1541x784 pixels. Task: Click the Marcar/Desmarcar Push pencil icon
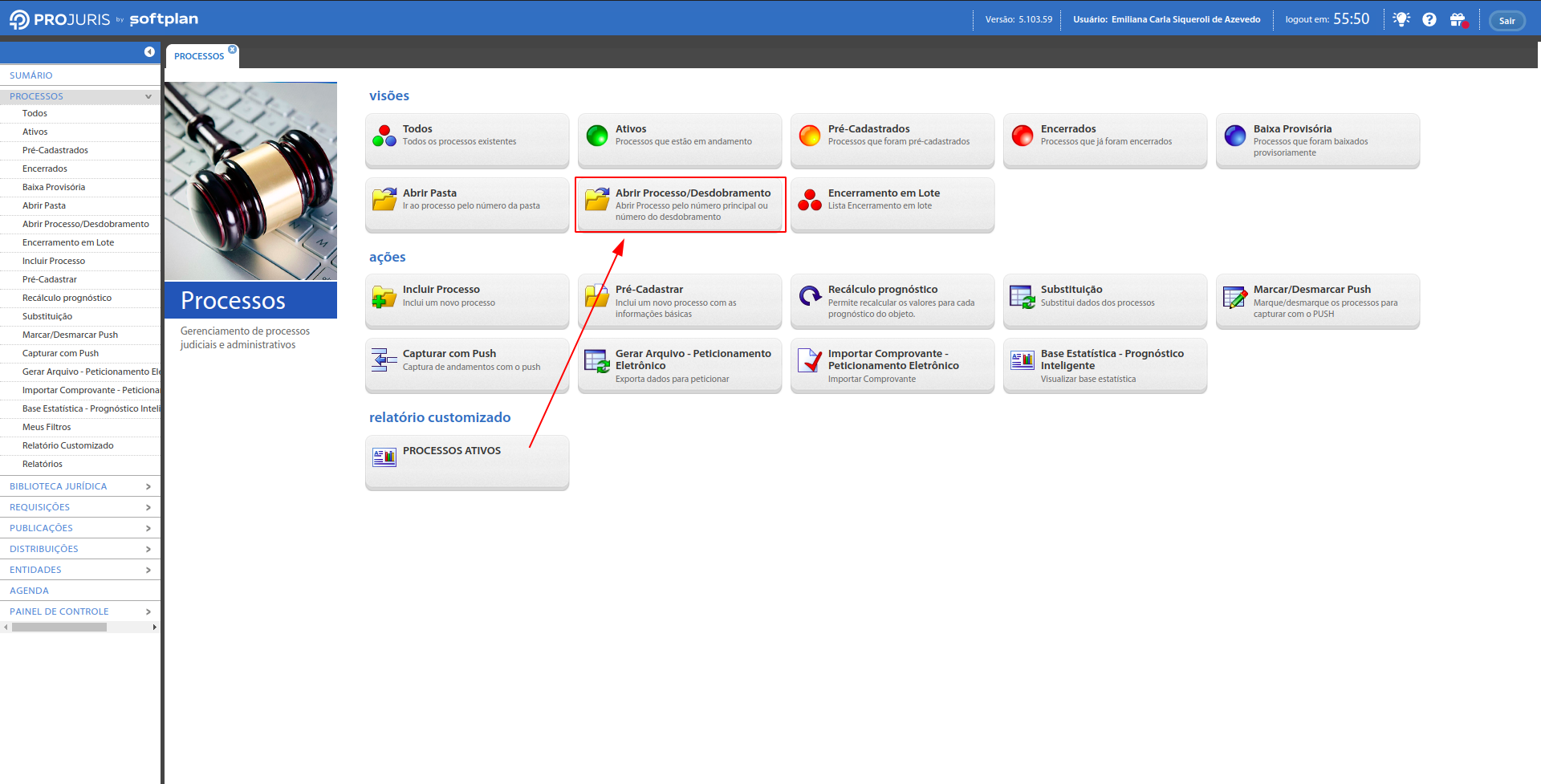pyautogui.click(x=1235, y=297)
